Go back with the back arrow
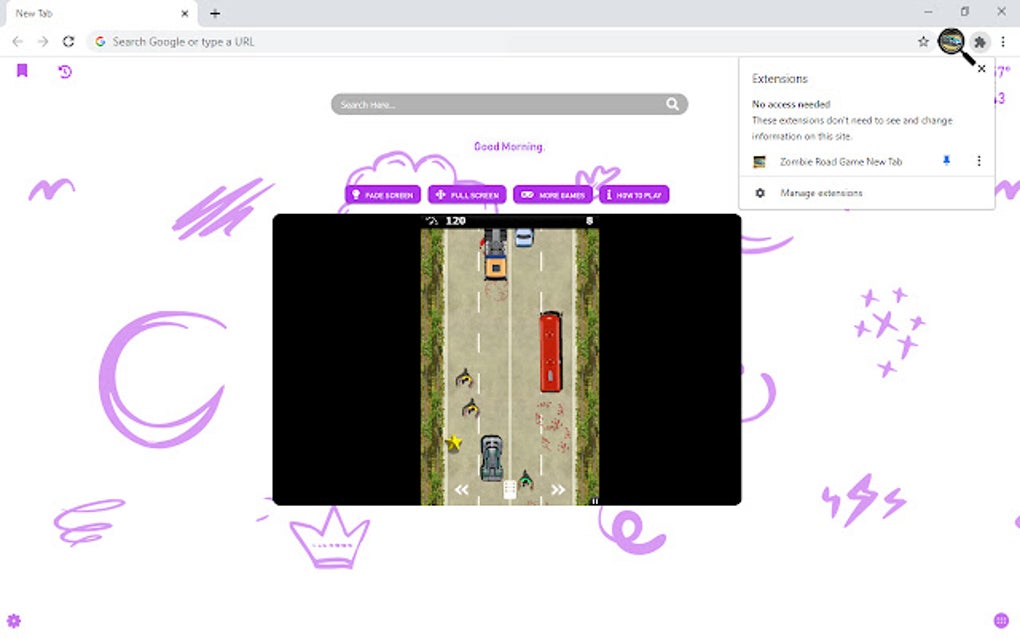 click(18, 42)
